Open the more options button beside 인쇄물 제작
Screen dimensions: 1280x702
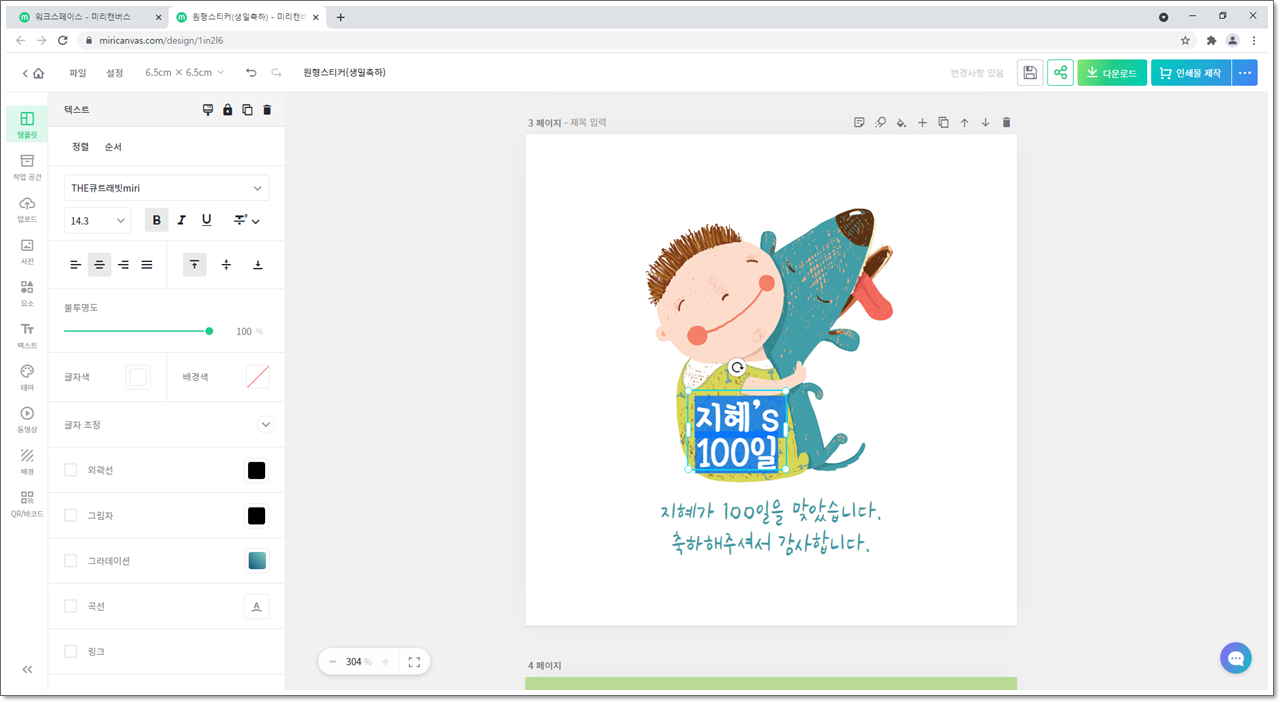tap(1245, 73)
